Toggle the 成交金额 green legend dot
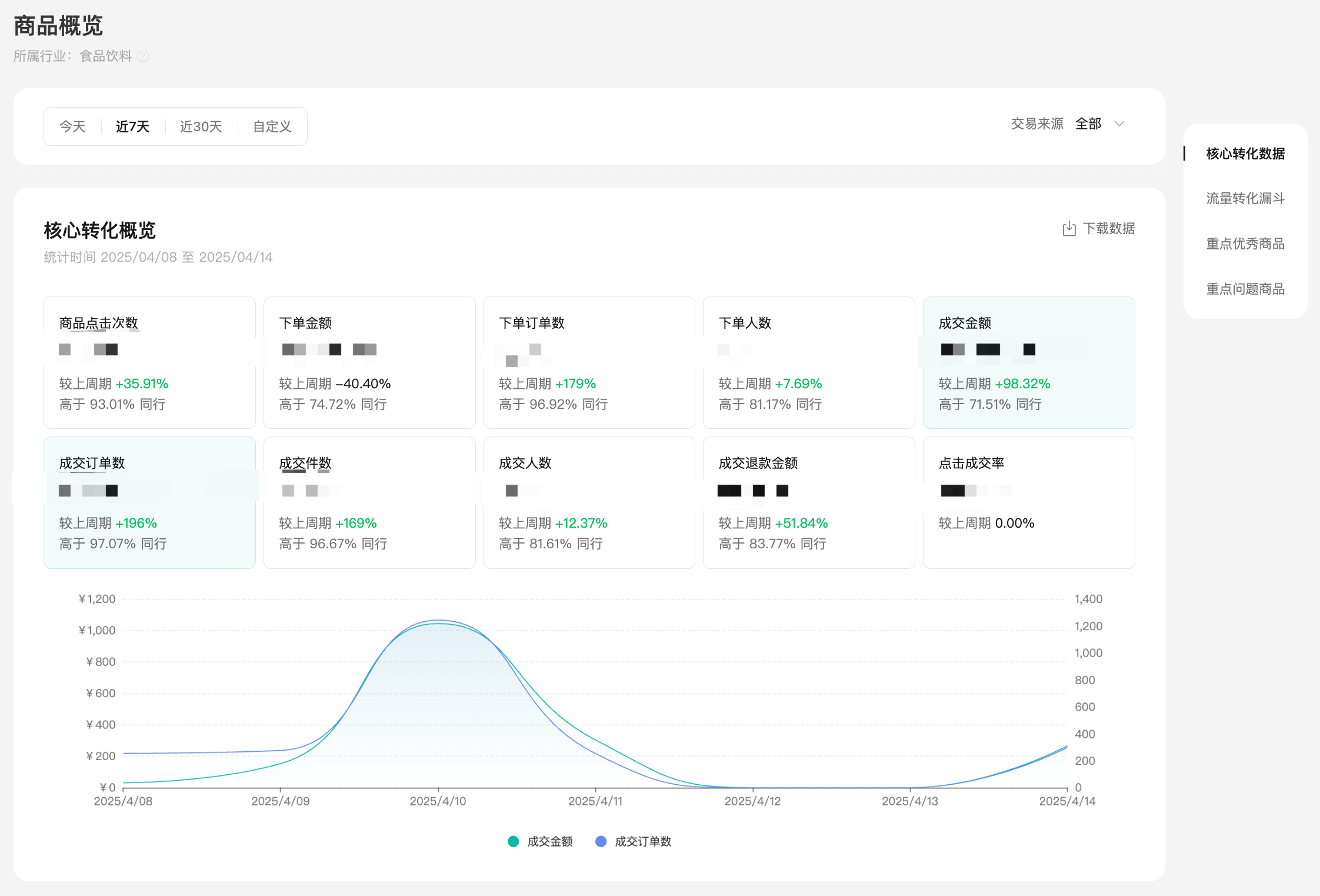The image size is (1320, 896). 513,841
